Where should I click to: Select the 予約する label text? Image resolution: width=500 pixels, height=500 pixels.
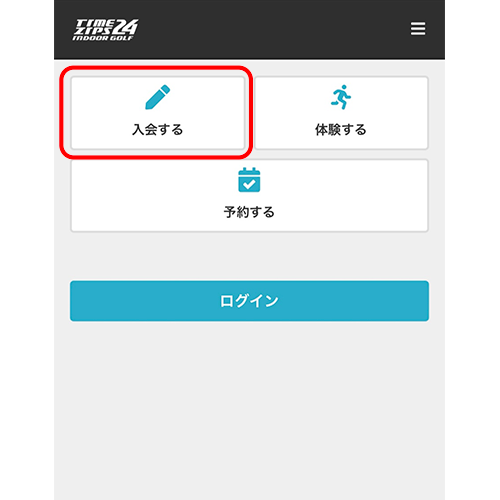point(249,212)
